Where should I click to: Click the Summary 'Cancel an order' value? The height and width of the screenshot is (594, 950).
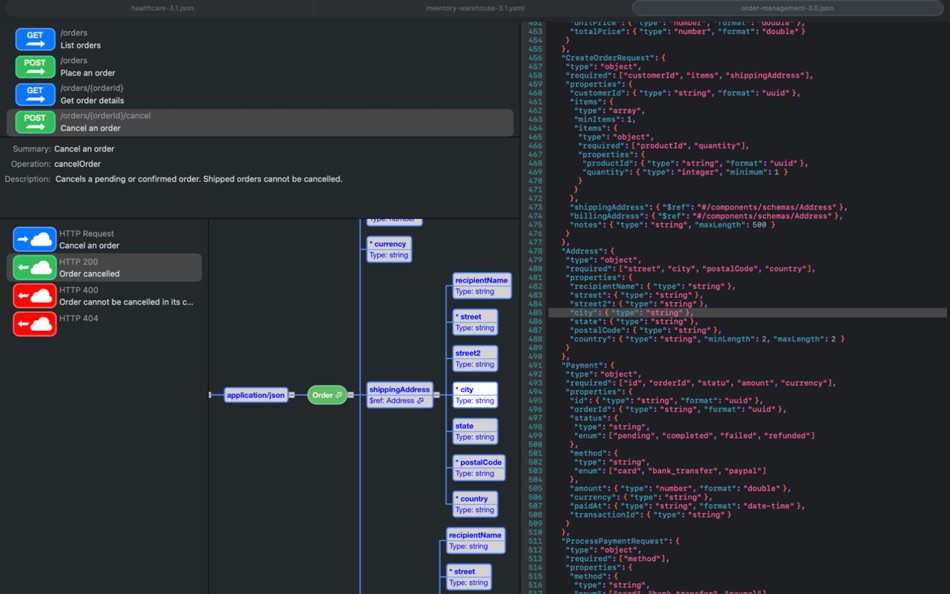[84, 149]
